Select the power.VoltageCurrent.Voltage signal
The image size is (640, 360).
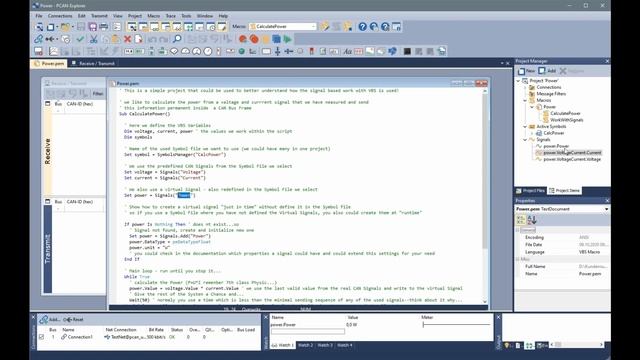[x=572, y=159]
